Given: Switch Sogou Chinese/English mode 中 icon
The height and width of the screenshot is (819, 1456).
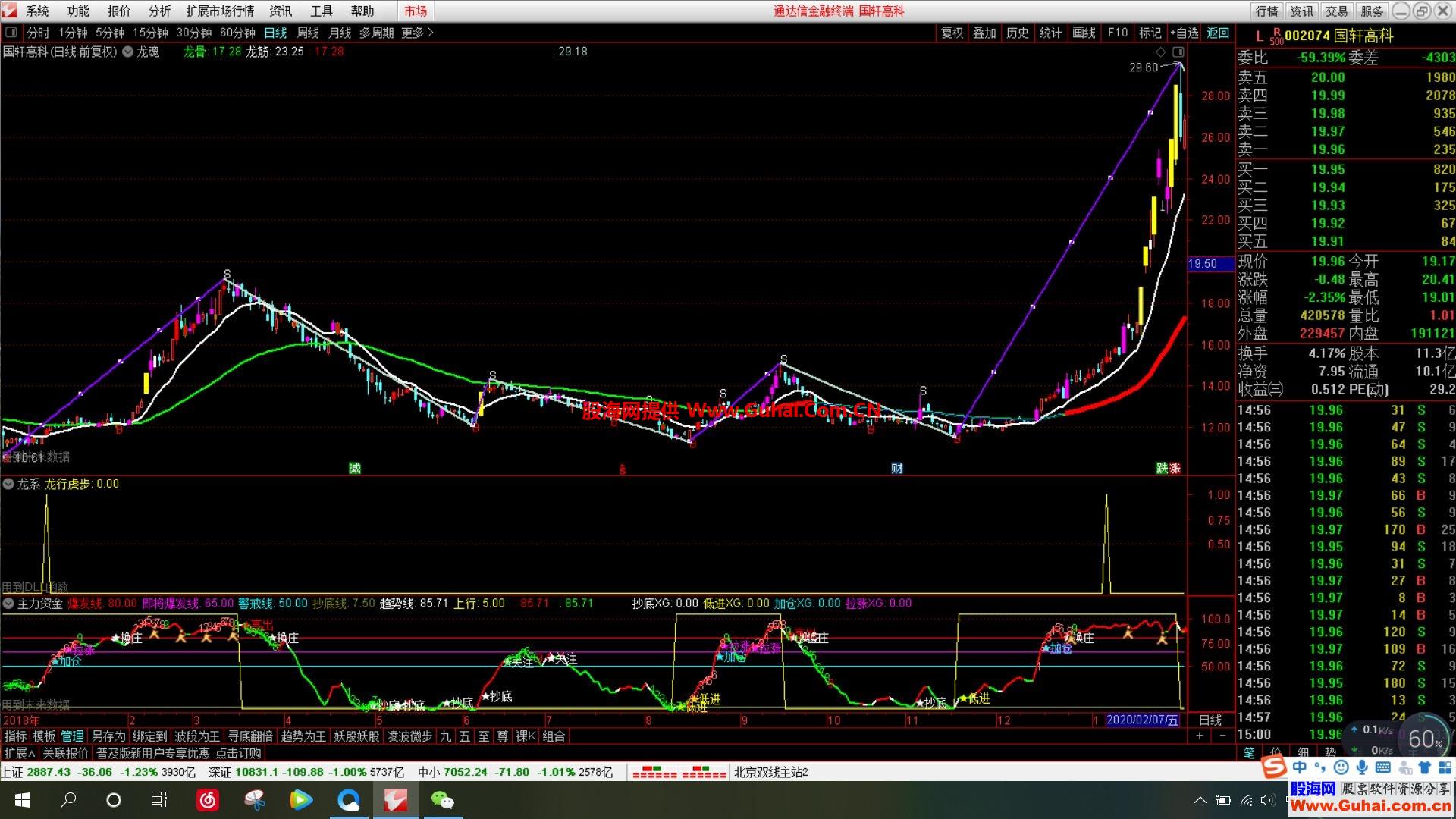Looking at the screenshot, I should (1300, 767).
